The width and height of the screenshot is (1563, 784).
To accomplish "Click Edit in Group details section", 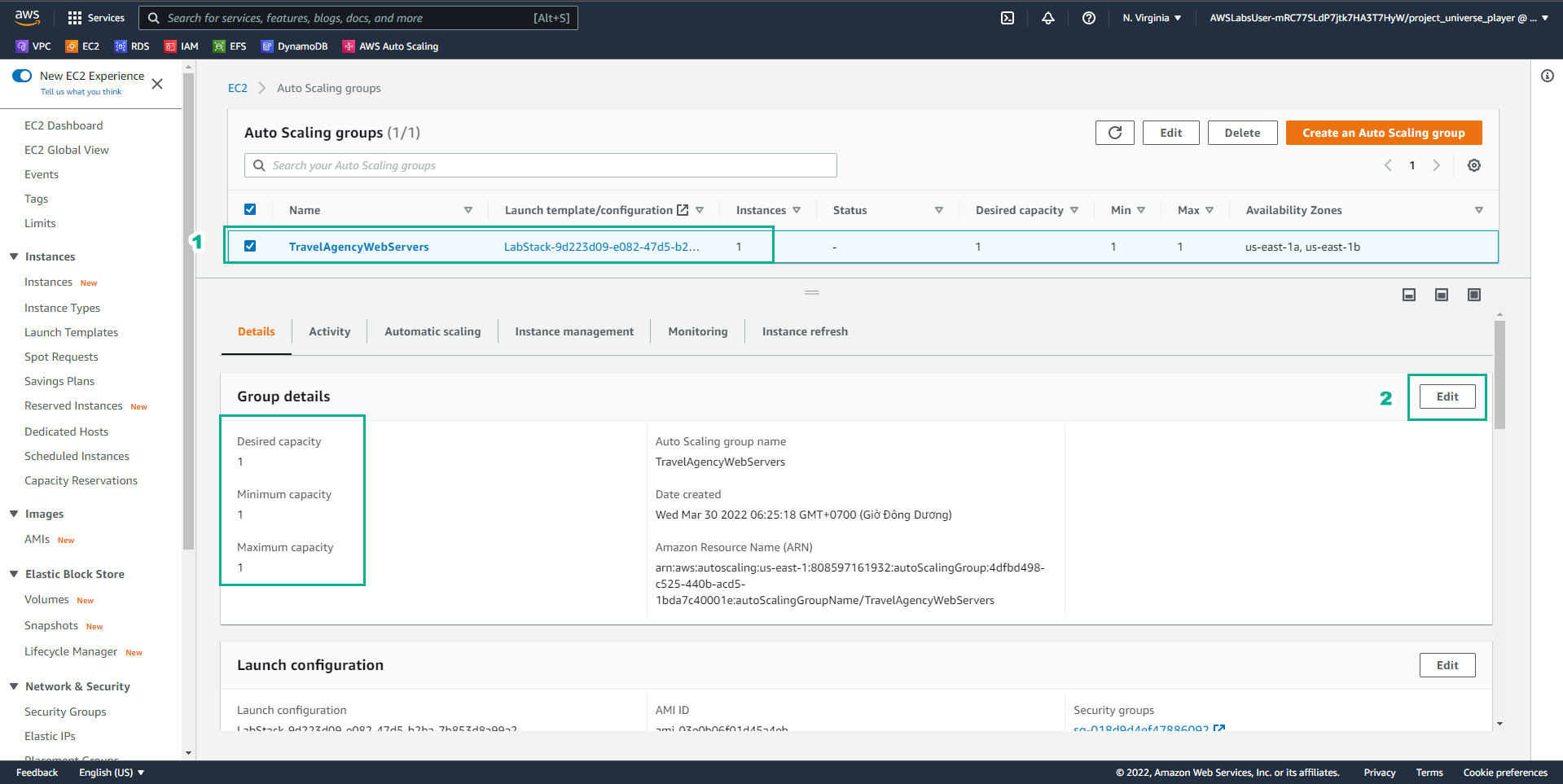I will [x=1447, y=396].
